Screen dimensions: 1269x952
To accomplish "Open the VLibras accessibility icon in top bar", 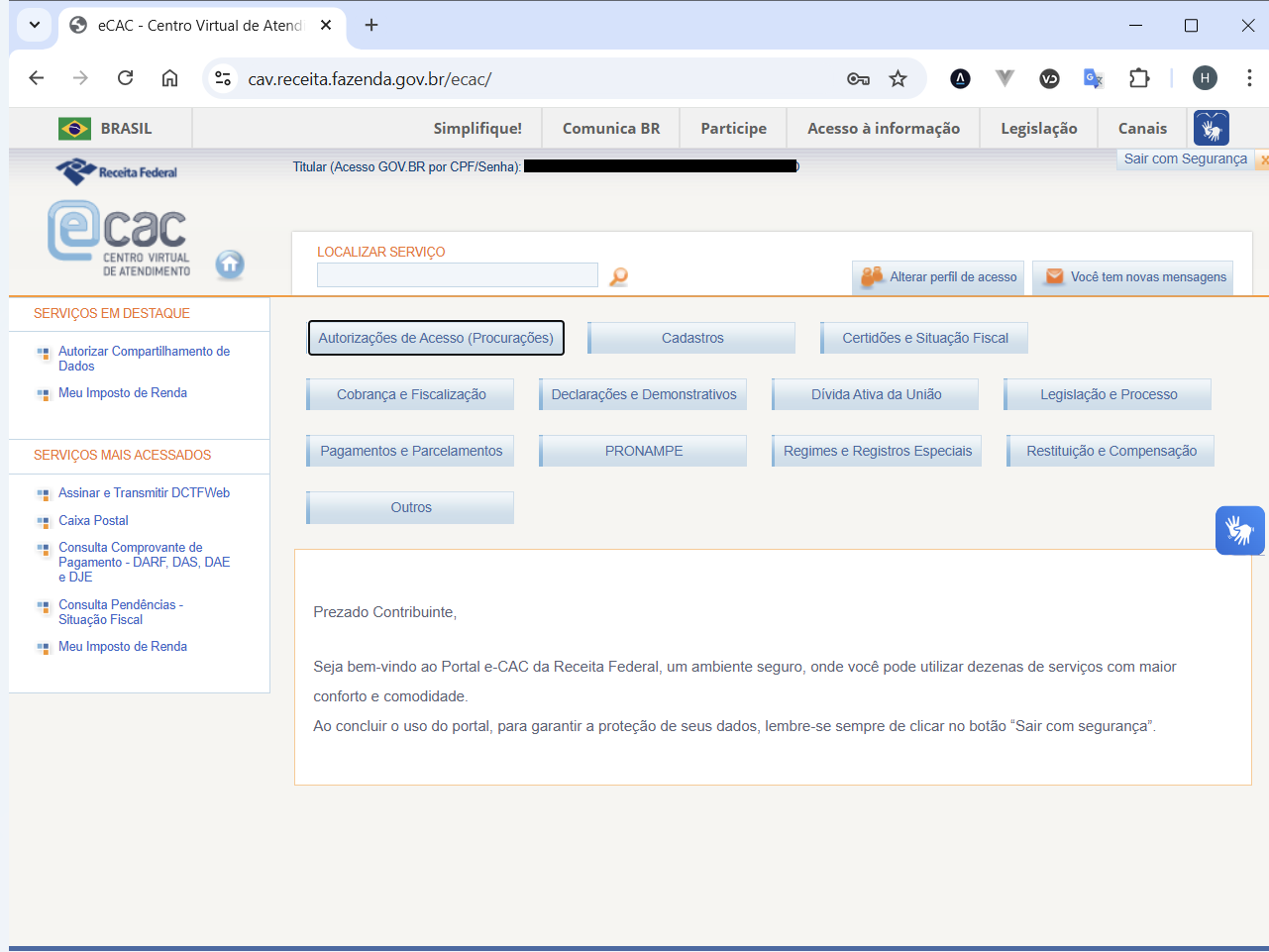I will 1212,129.
